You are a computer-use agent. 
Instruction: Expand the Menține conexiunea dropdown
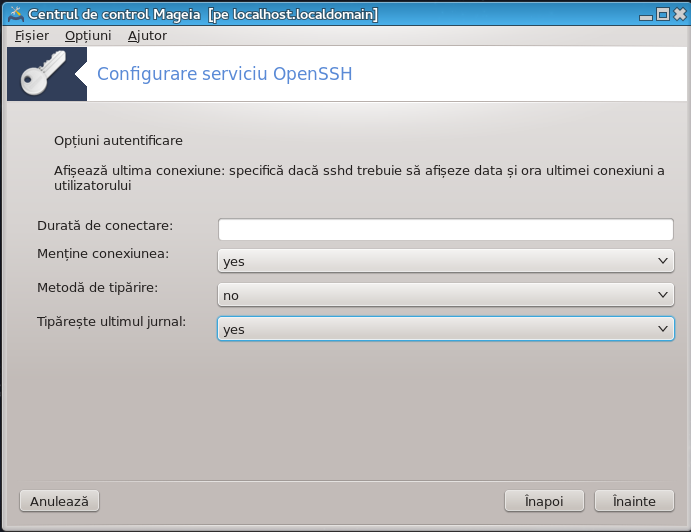pyautogui.click(x=446, y=261)
